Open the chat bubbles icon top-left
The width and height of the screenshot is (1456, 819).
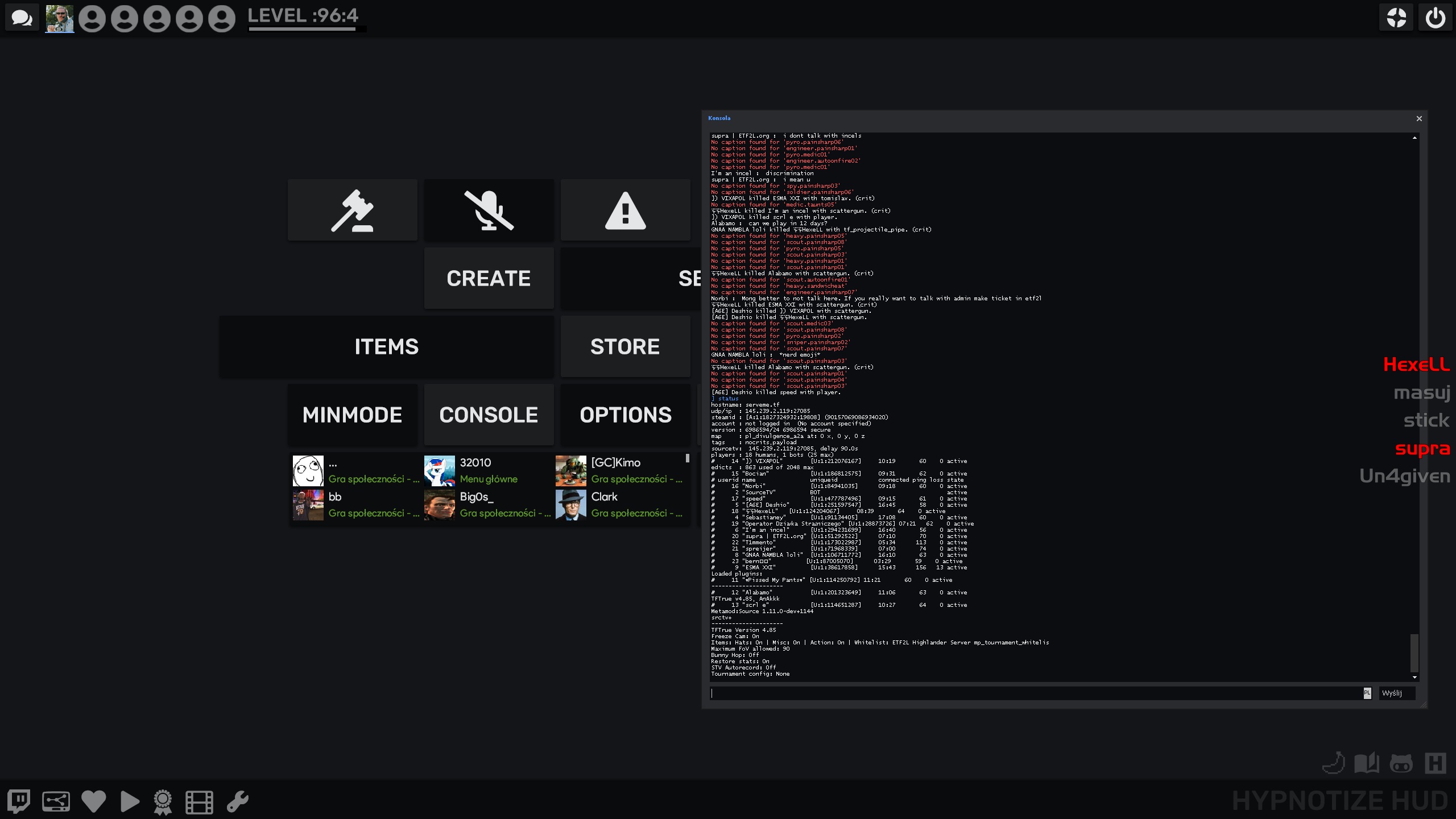click(x=22, y=18)
